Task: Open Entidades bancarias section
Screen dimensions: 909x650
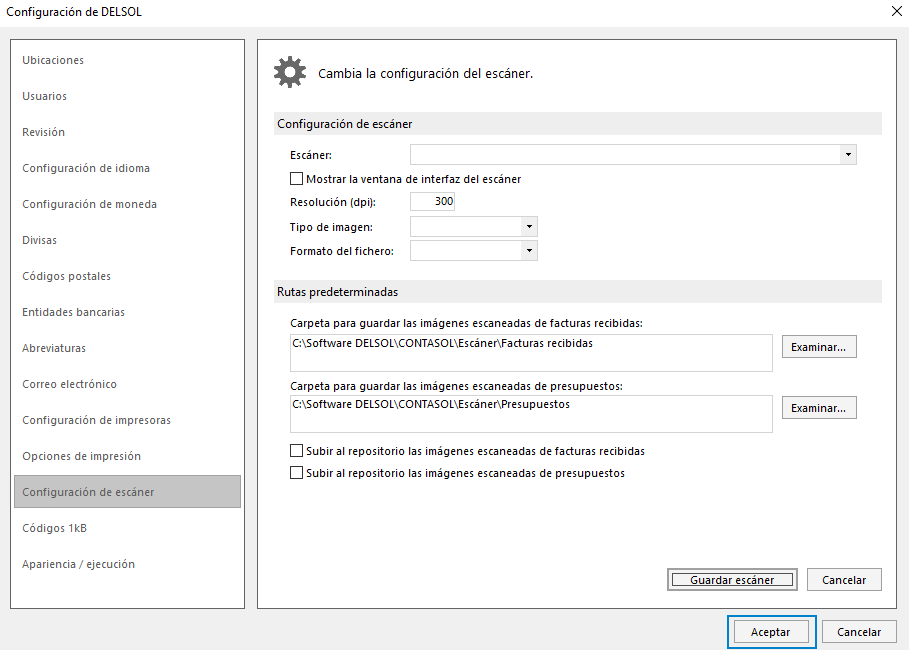Action: point(73,312)
